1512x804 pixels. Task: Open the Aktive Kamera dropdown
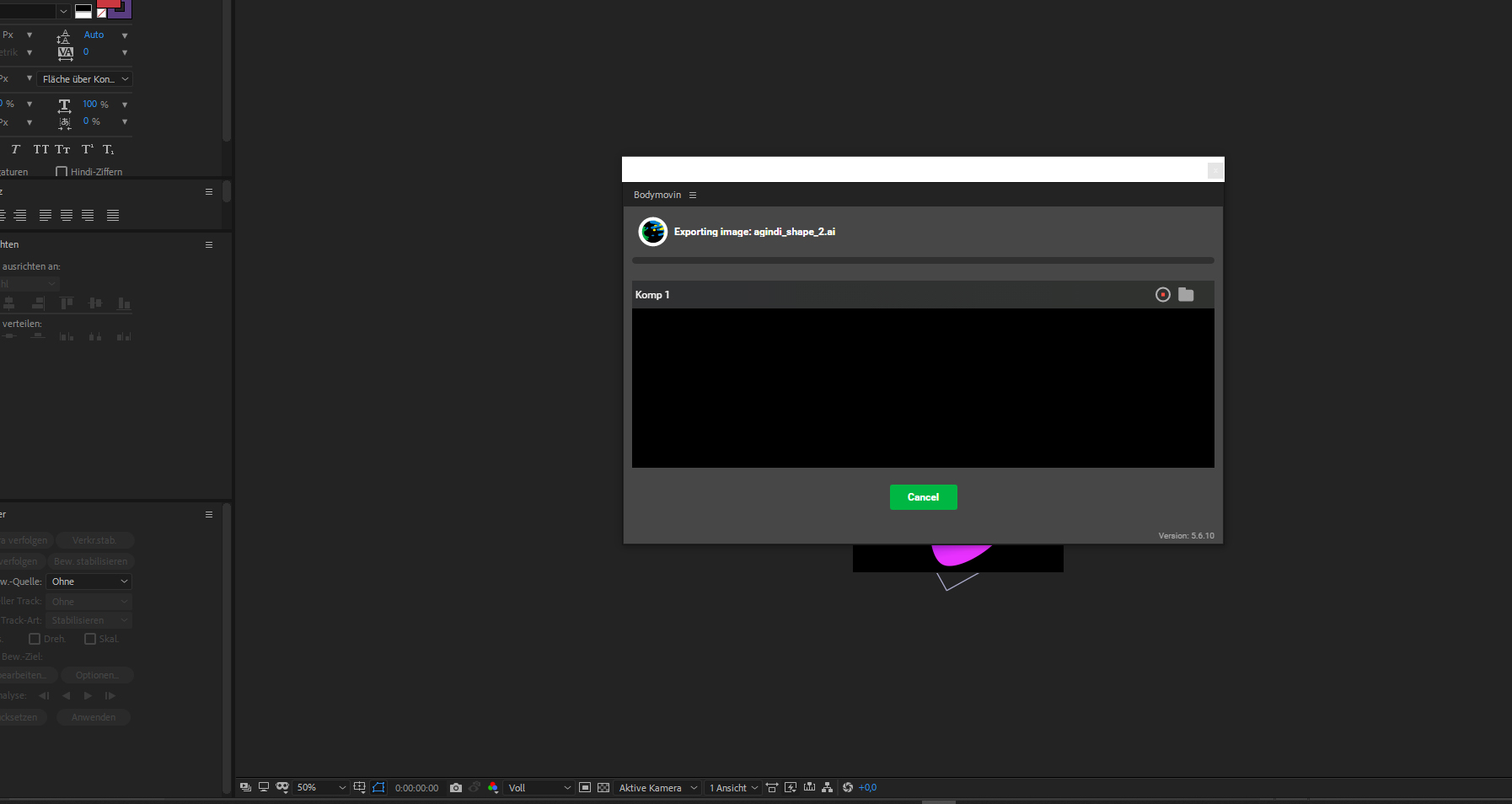point(657,788)
